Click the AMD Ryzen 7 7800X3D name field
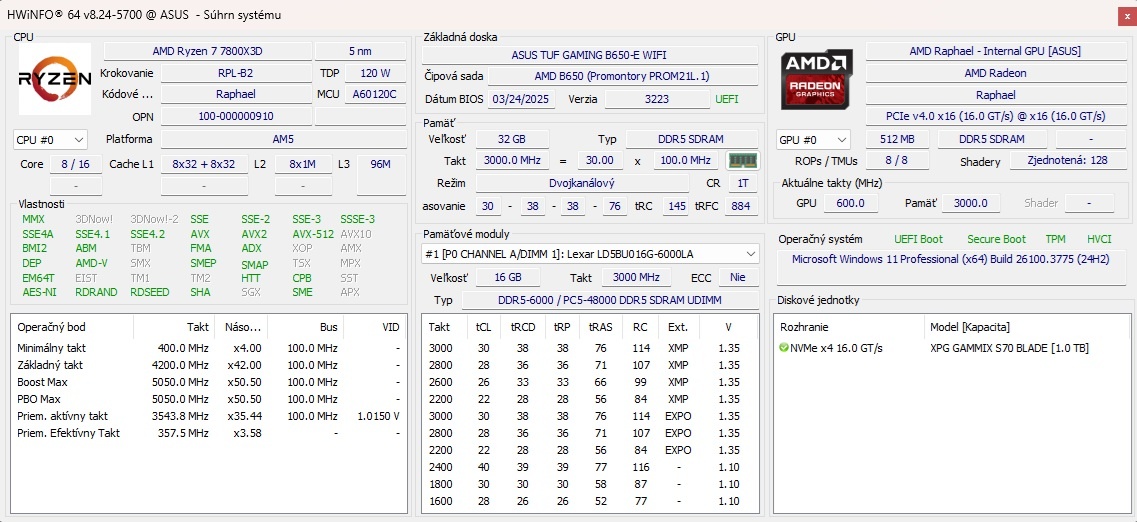 [x=206, y=51]
